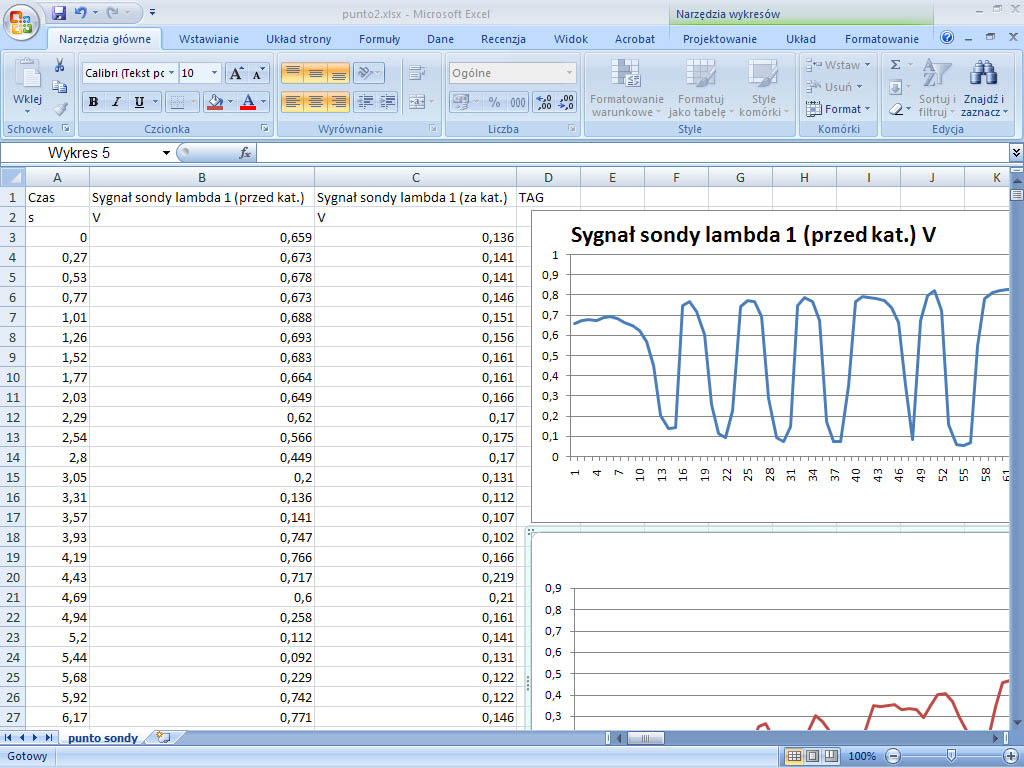The image size is (1024, 768).
Task: Expand the Name Box dropdown showing Wykres 5
Action: [166, 153]
